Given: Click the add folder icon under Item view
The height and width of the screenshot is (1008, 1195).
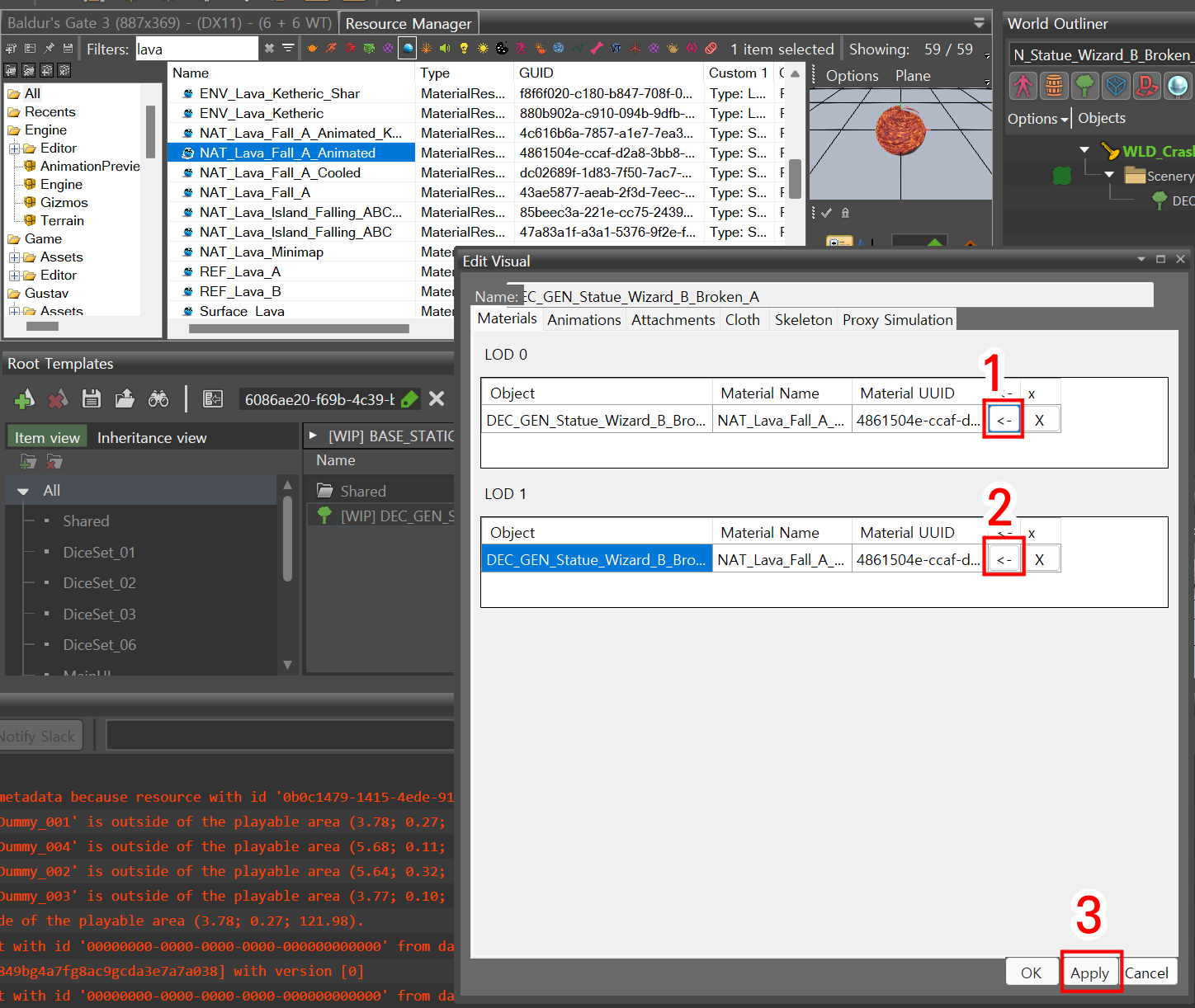Looking at the screenshot, I should (x=29, y=462).
